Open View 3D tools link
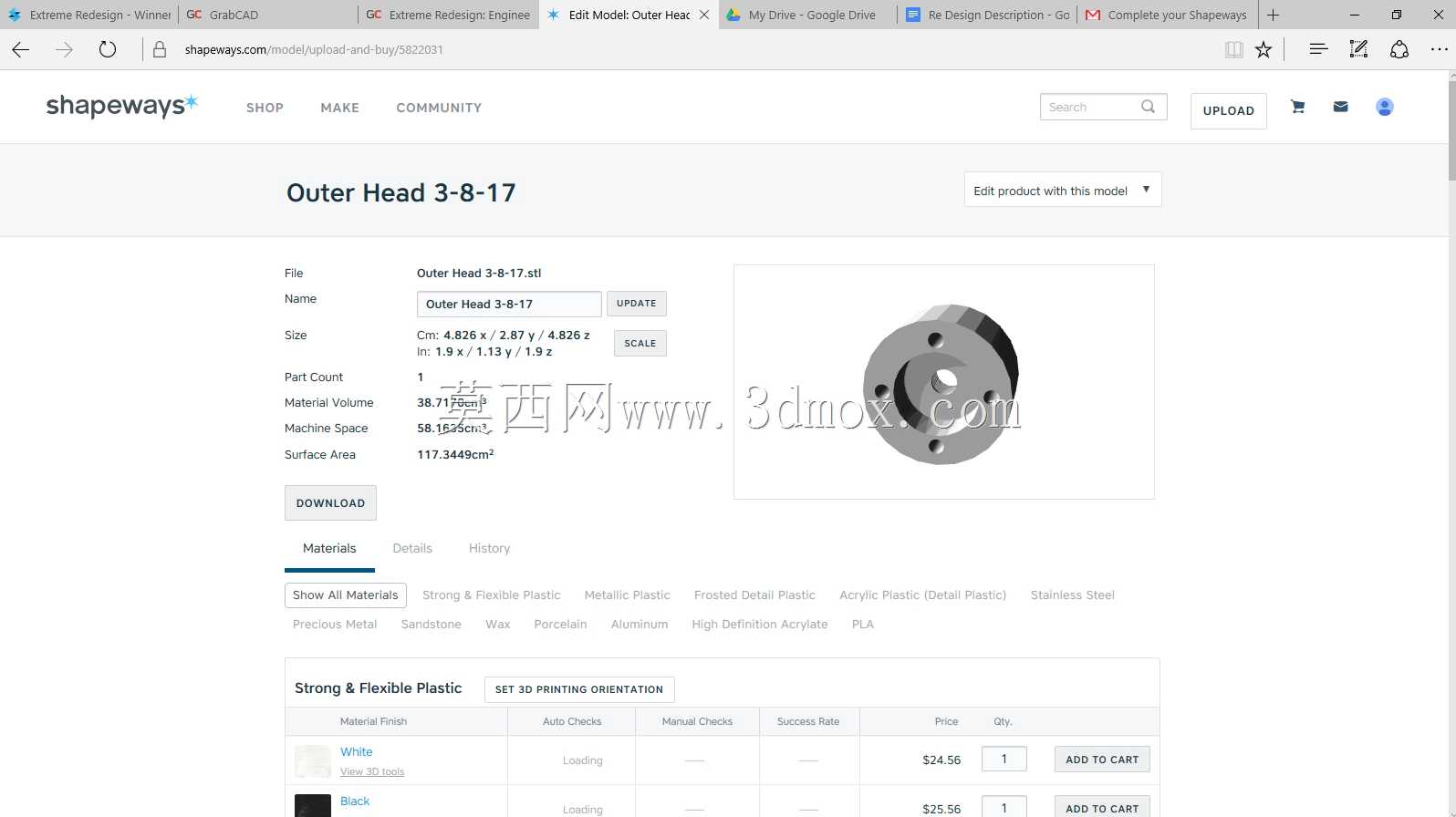Screen dimensions: 1456x817 click(372, 771)
